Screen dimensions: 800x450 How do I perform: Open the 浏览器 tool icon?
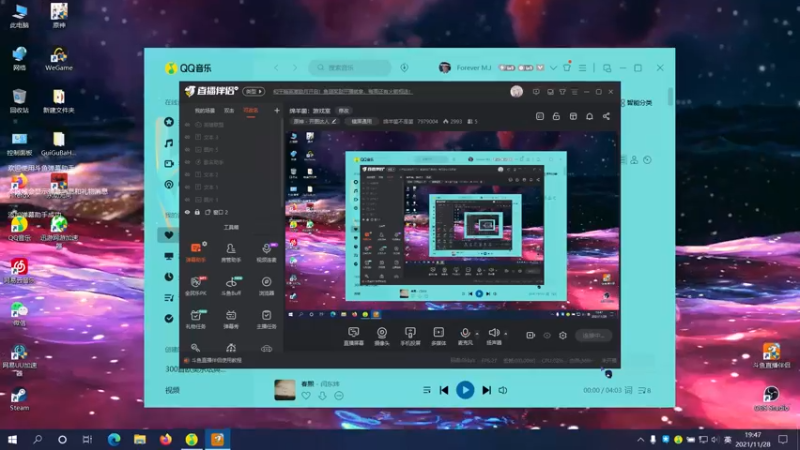click(x=266, y=286)
